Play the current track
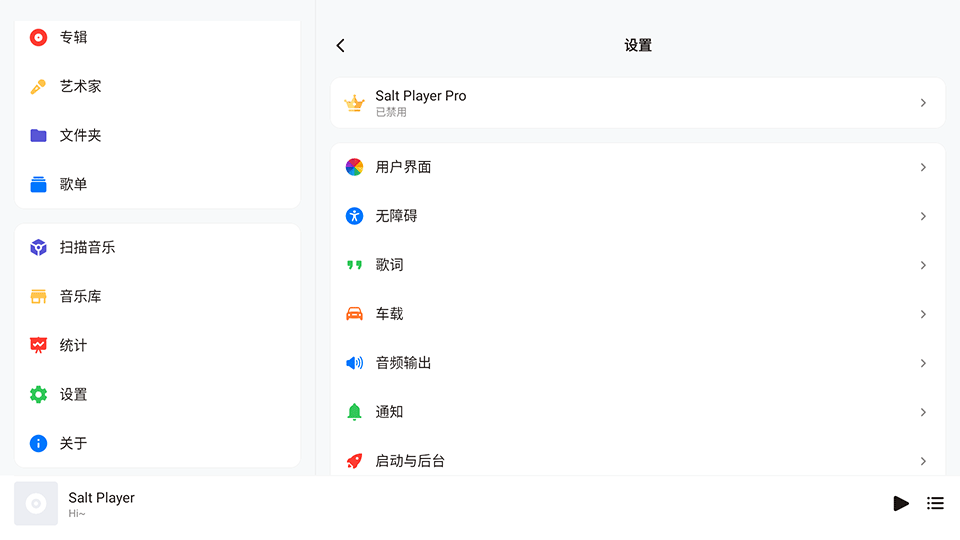This screenshot has width=960, height=540. point(901,503)
